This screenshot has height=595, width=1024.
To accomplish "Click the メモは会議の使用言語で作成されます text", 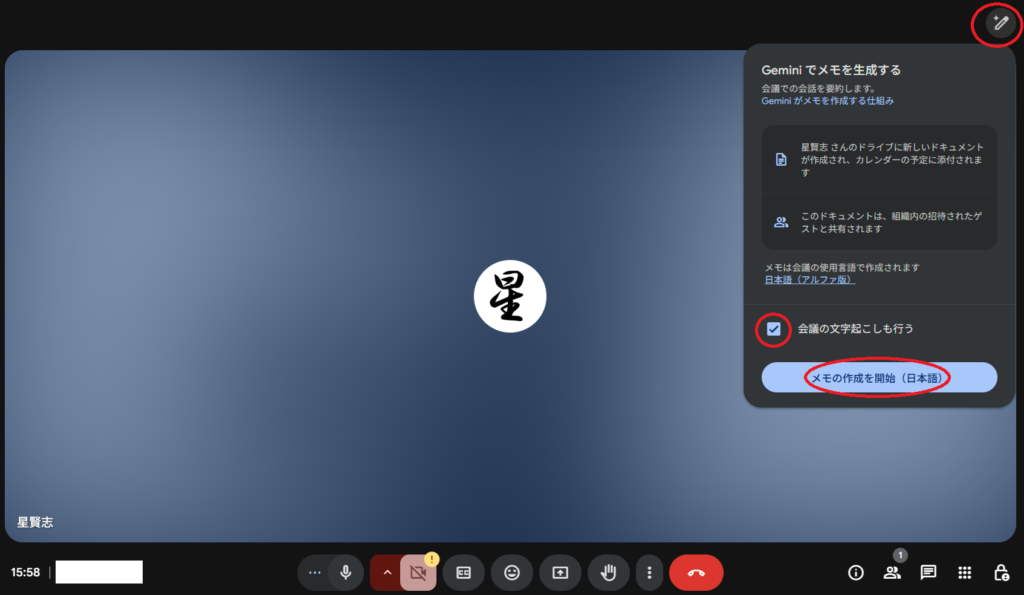I will (x=842, y=267).
